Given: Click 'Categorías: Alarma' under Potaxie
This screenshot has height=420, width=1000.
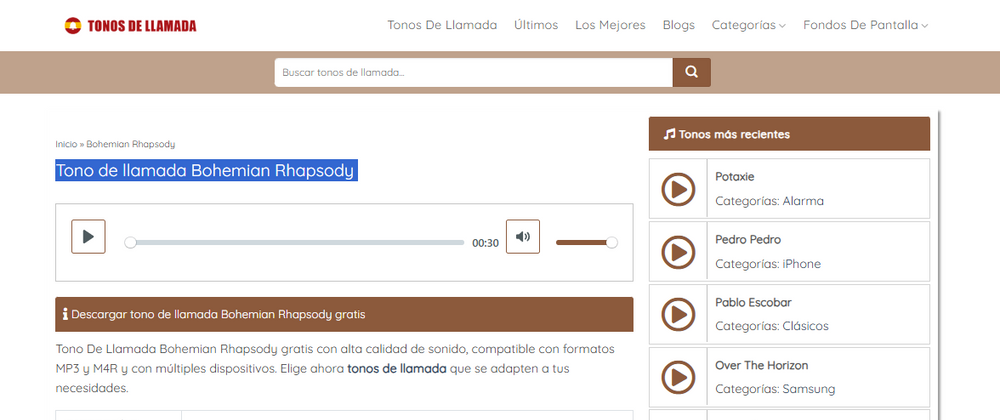Looking at the screenshot, I should [x=769, y=201].
